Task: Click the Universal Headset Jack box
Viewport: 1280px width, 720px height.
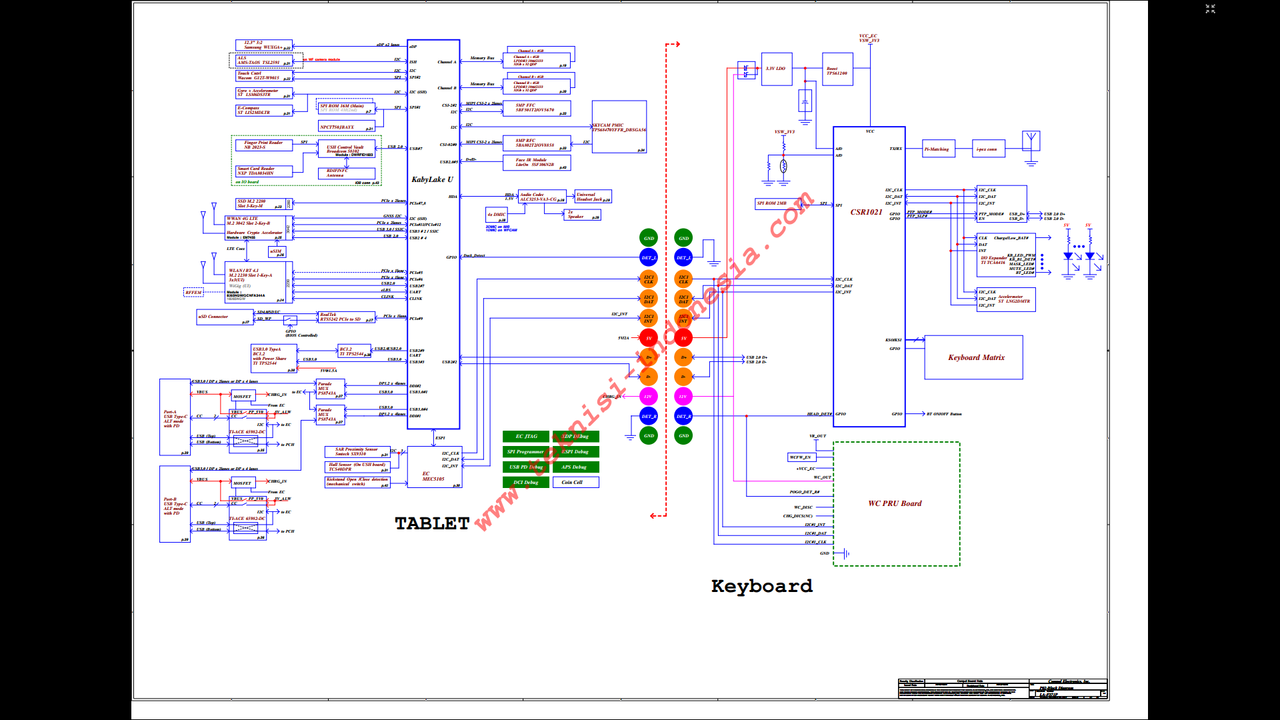Action: pyautogui.click(x=593, y=197)
